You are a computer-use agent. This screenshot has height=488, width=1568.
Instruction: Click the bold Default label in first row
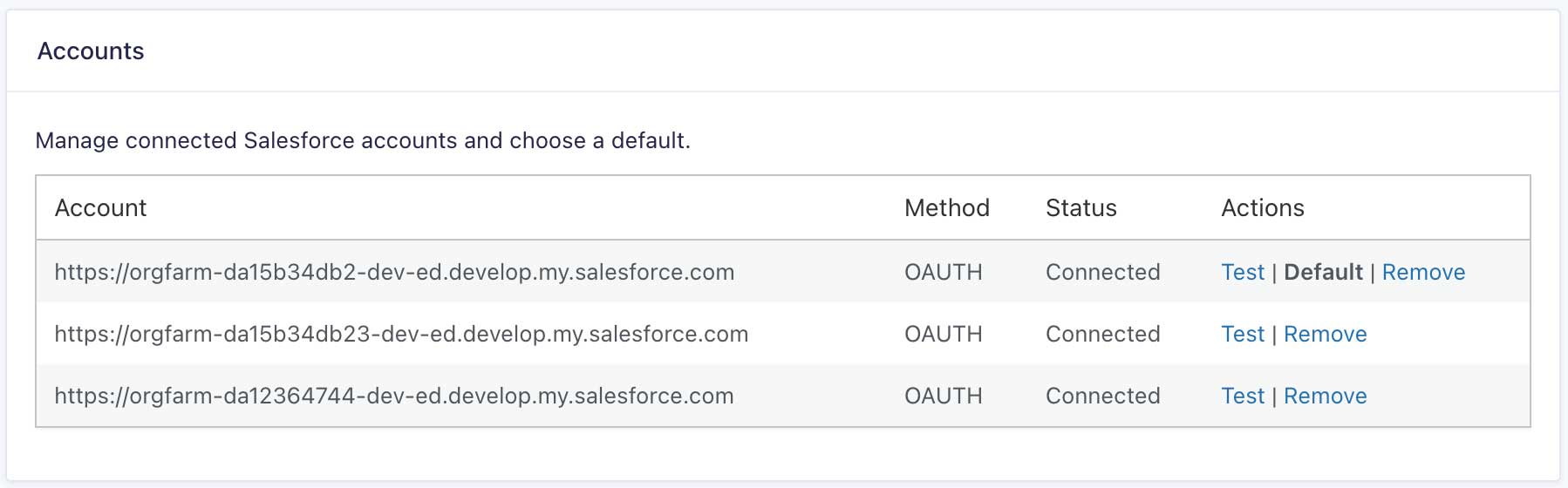[x=1323, y=273]
